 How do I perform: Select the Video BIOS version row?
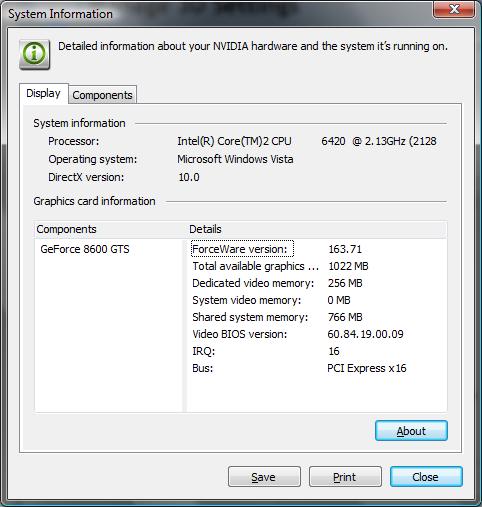[x=318, y=334]
